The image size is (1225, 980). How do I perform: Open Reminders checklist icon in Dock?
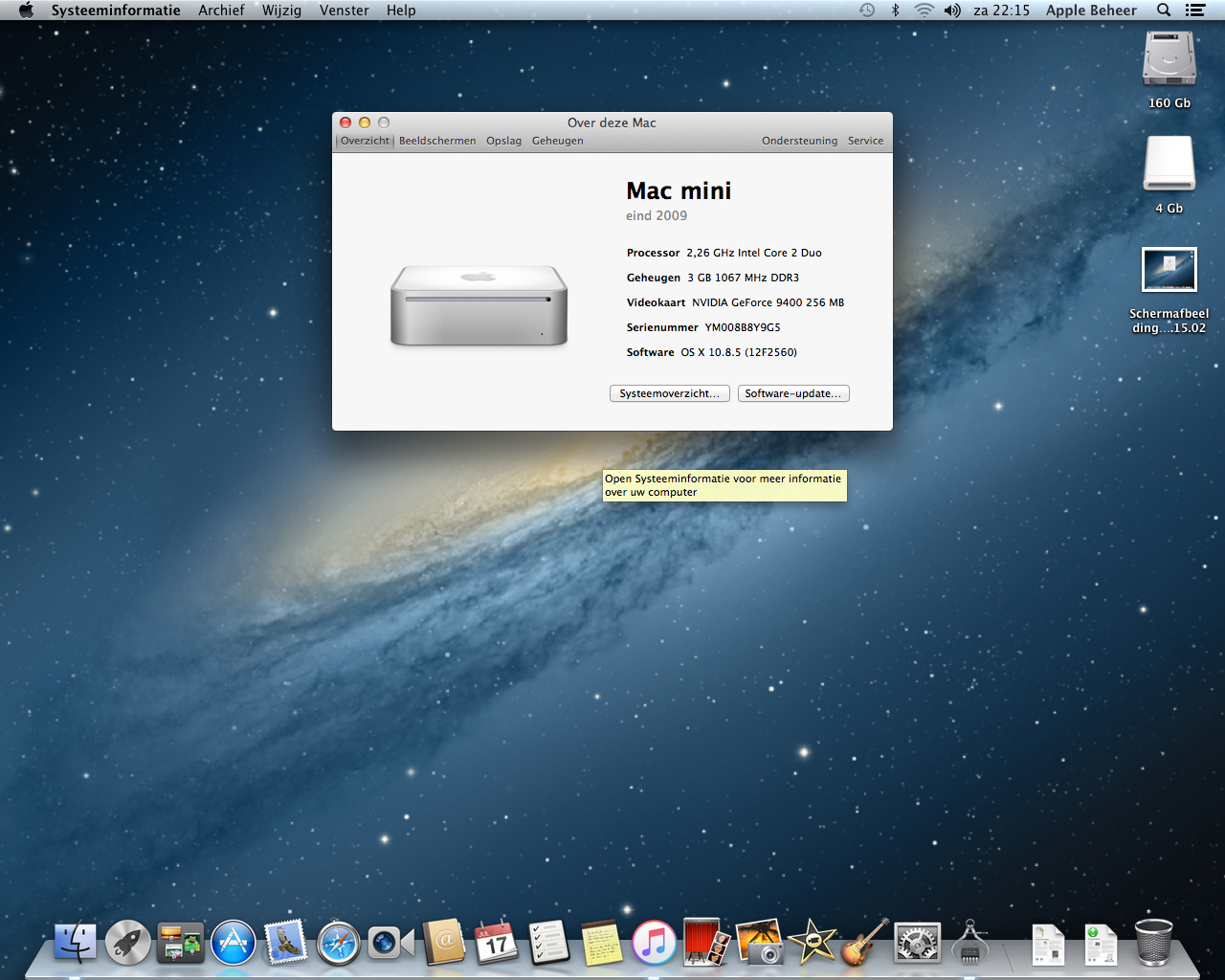click(549, 943)
